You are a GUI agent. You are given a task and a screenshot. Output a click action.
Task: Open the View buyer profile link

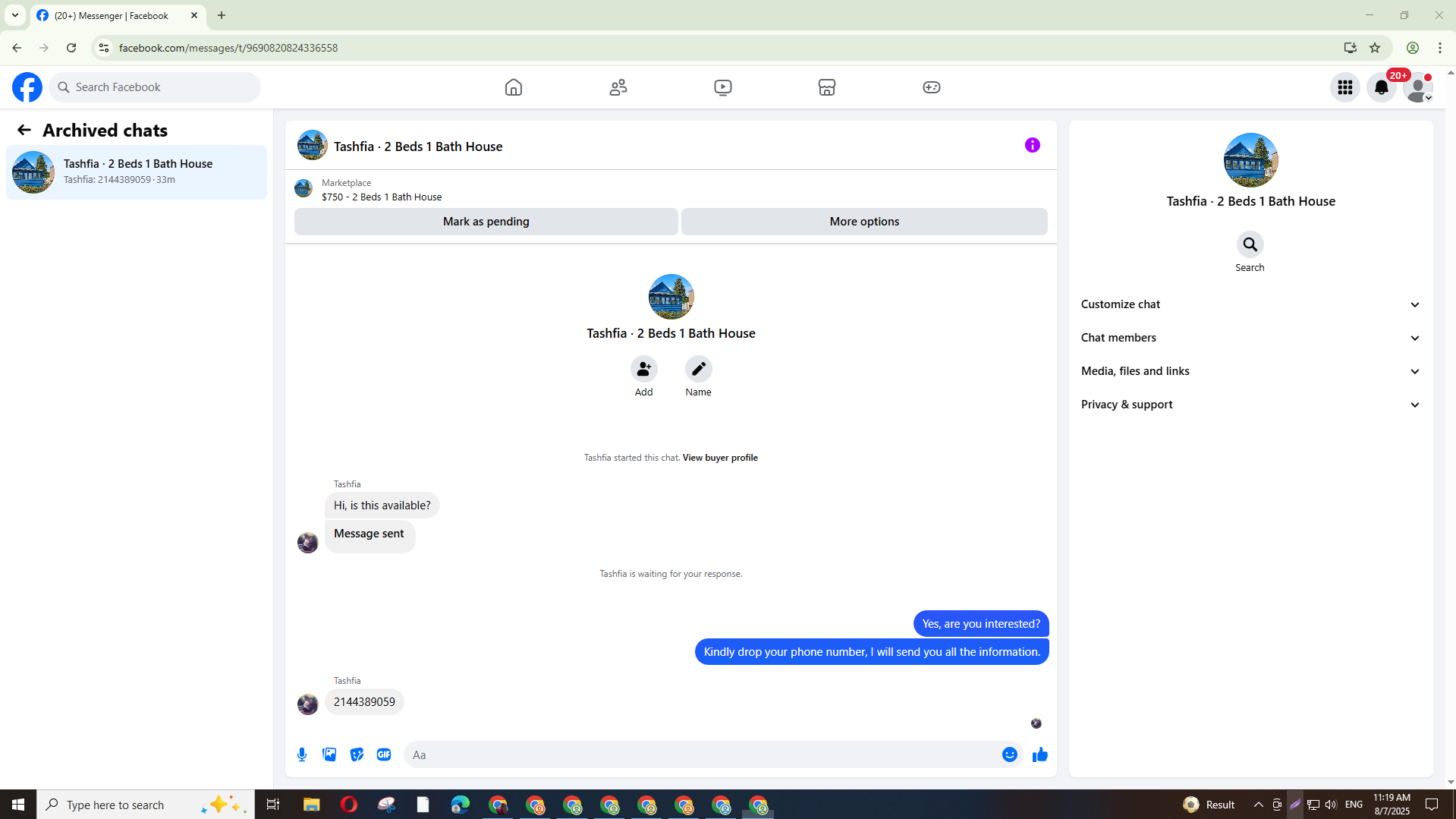click(720, 458)
